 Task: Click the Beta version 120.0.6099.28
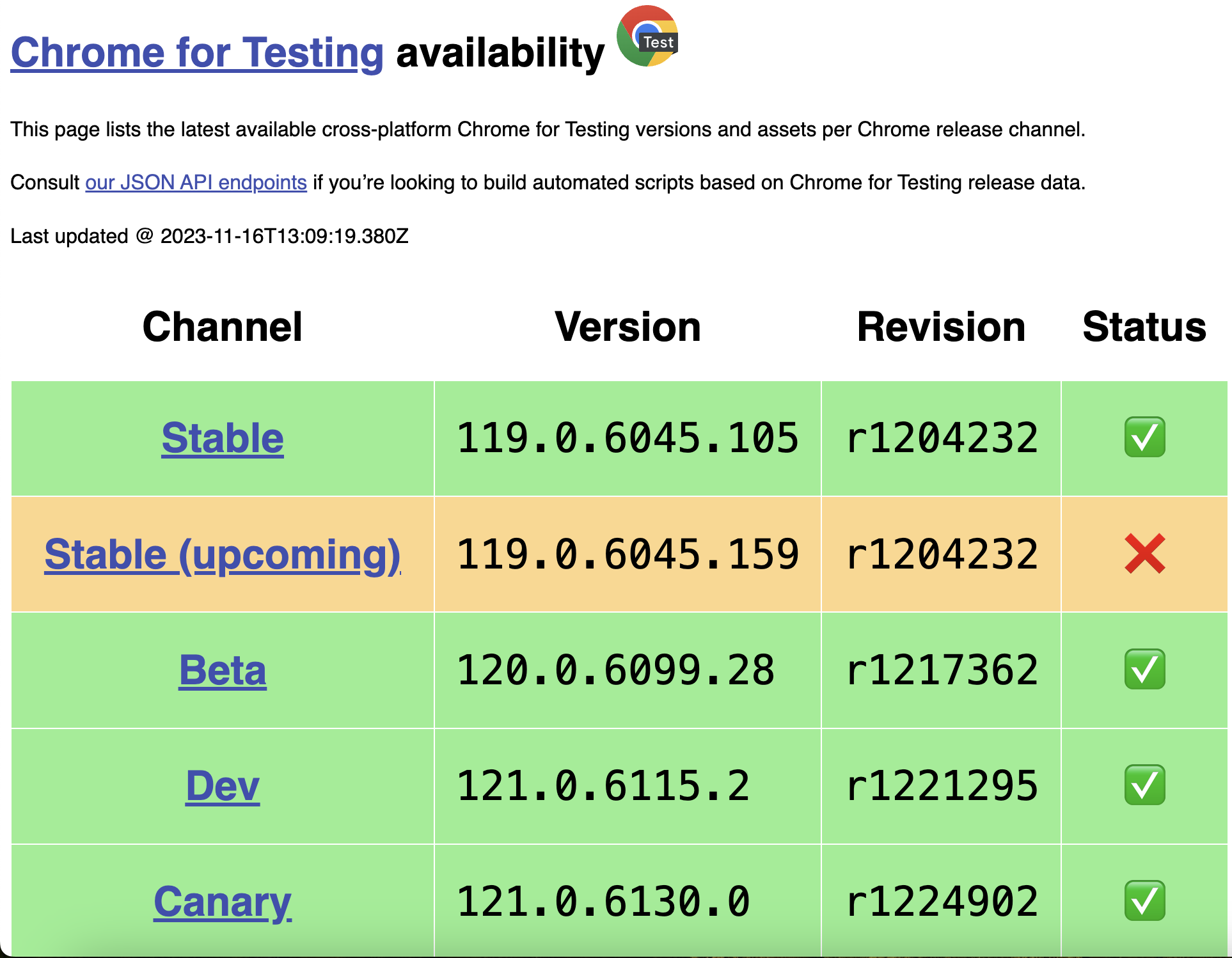pyautogui.click(x=615, y=670)
